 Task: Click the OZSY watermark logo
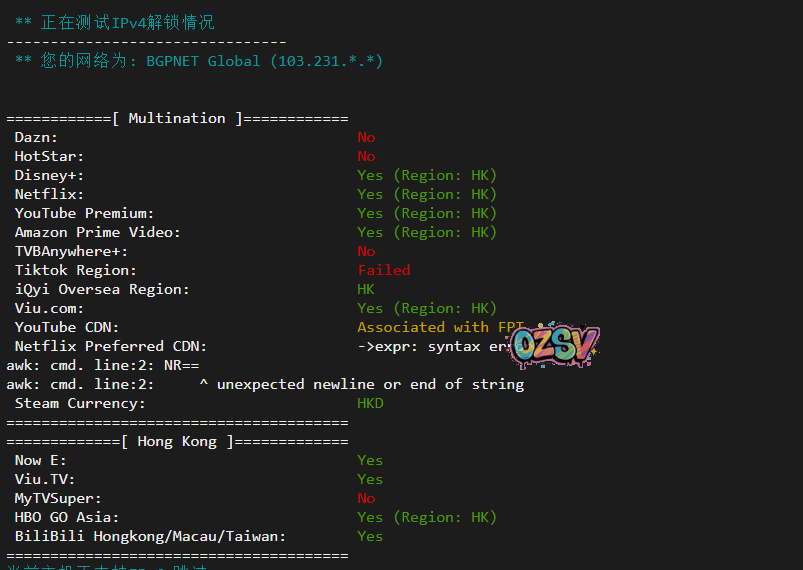click(x=554, y=346)
